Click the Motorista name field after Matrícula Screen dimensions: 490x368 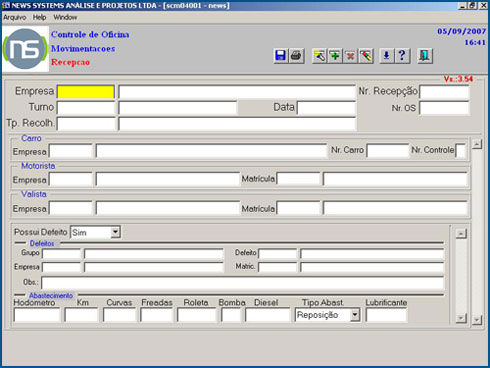[x=395, y=179]
